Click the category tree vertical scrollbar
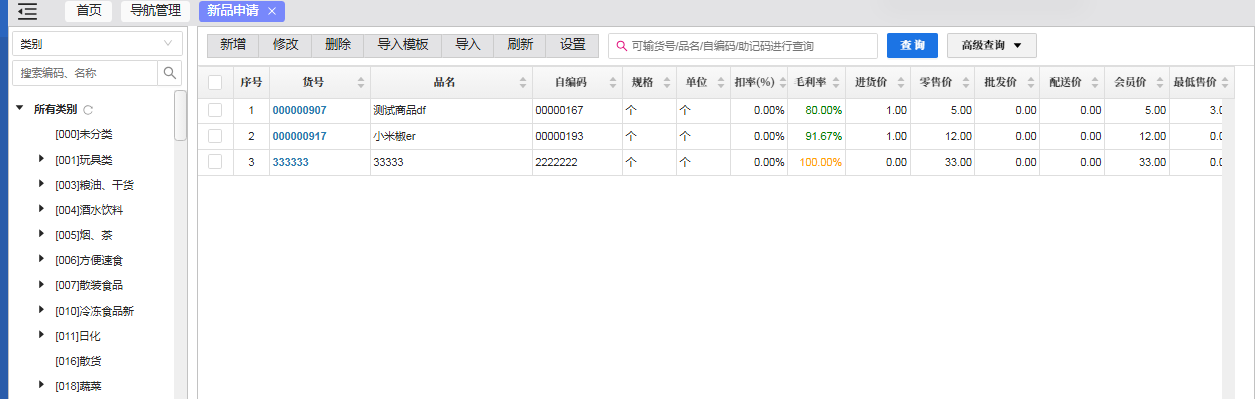1255x399 pixels. (x=181, y=115)
